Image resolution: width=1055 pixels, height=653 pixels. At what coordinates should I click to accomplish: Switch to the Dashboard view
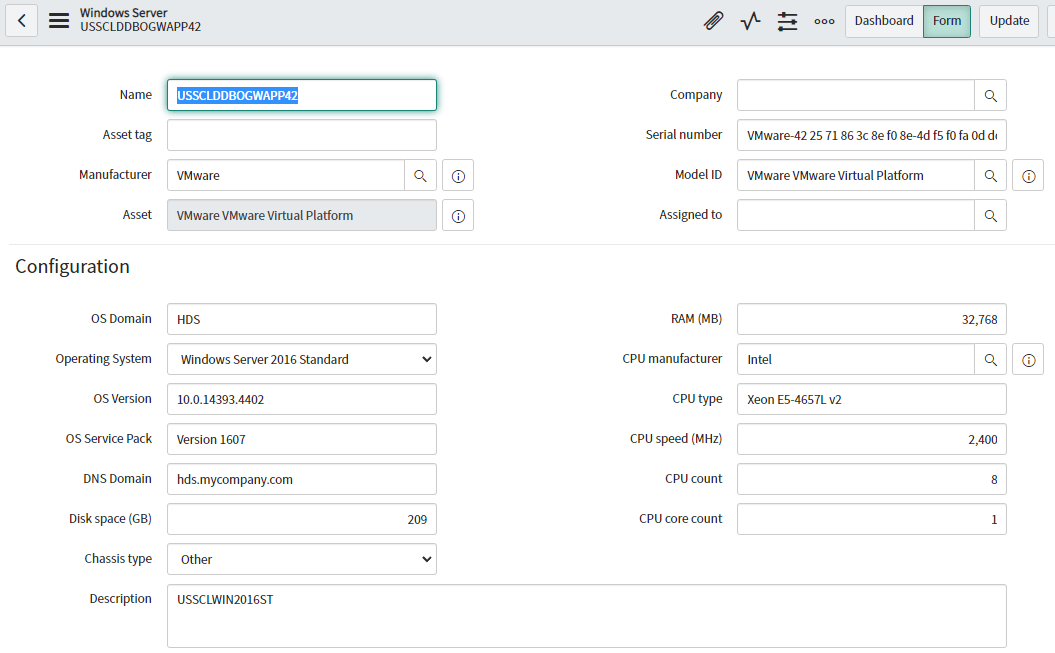[884, 21]
